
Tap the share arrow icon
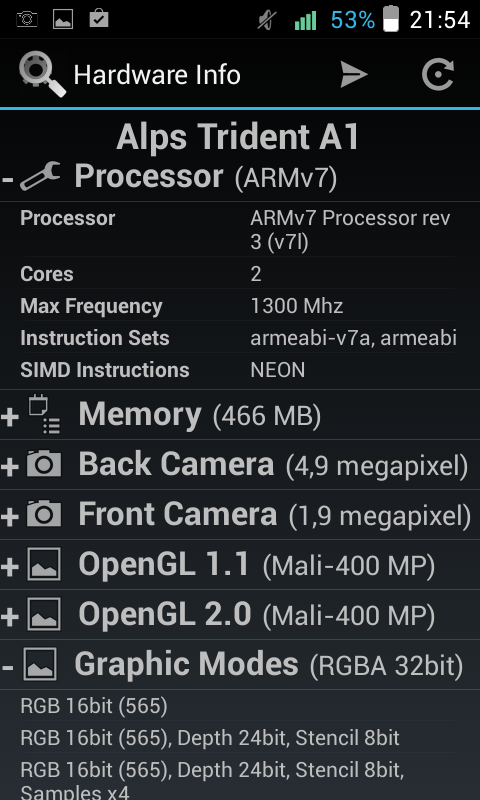(x=354, y=75)
